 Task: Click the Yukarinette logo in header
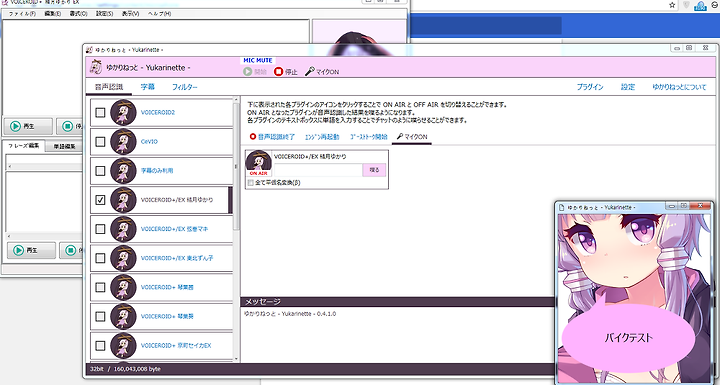tap(96, 68)
